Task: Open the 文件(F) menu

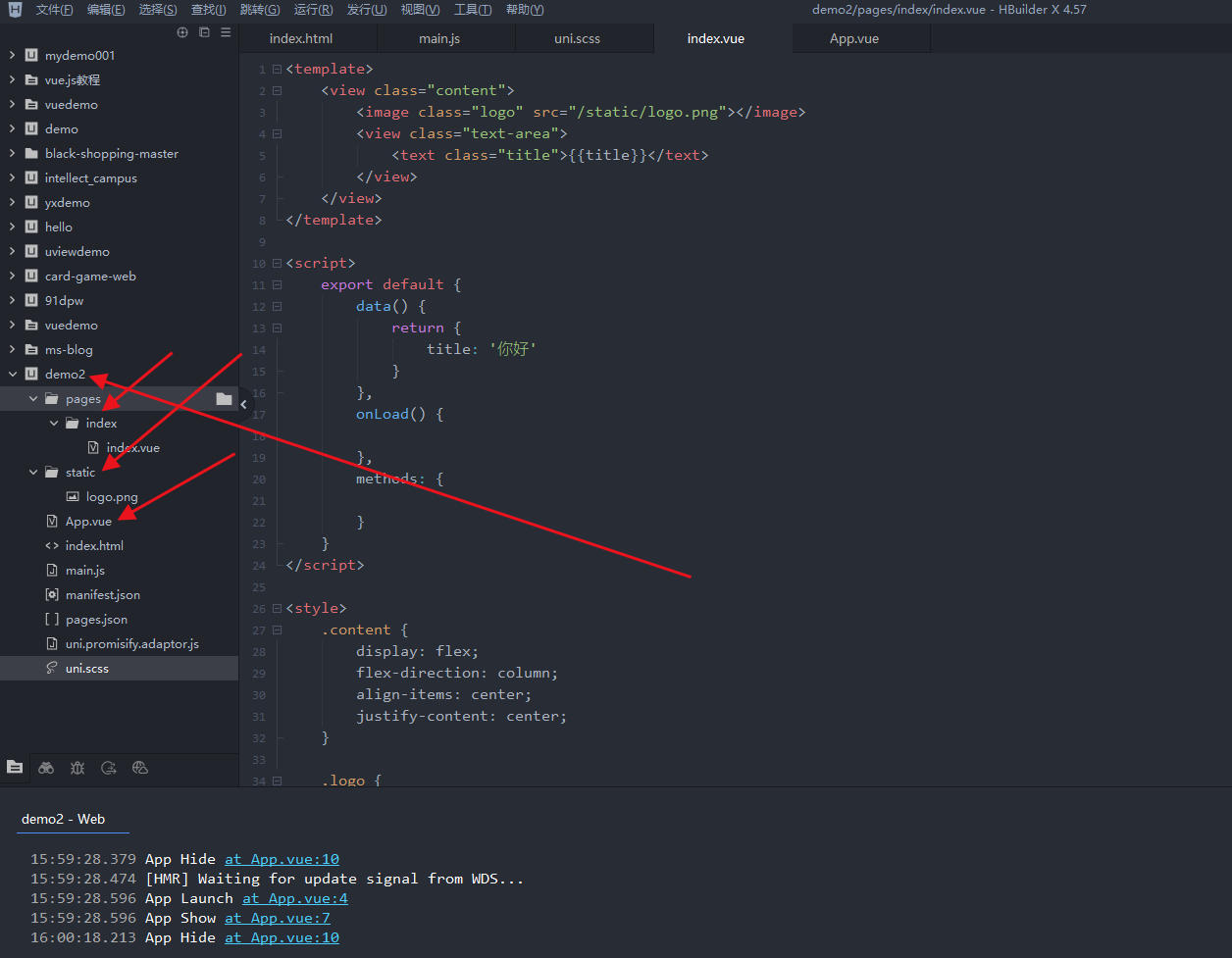Action: pyautogui.click(x=54, y=10)
